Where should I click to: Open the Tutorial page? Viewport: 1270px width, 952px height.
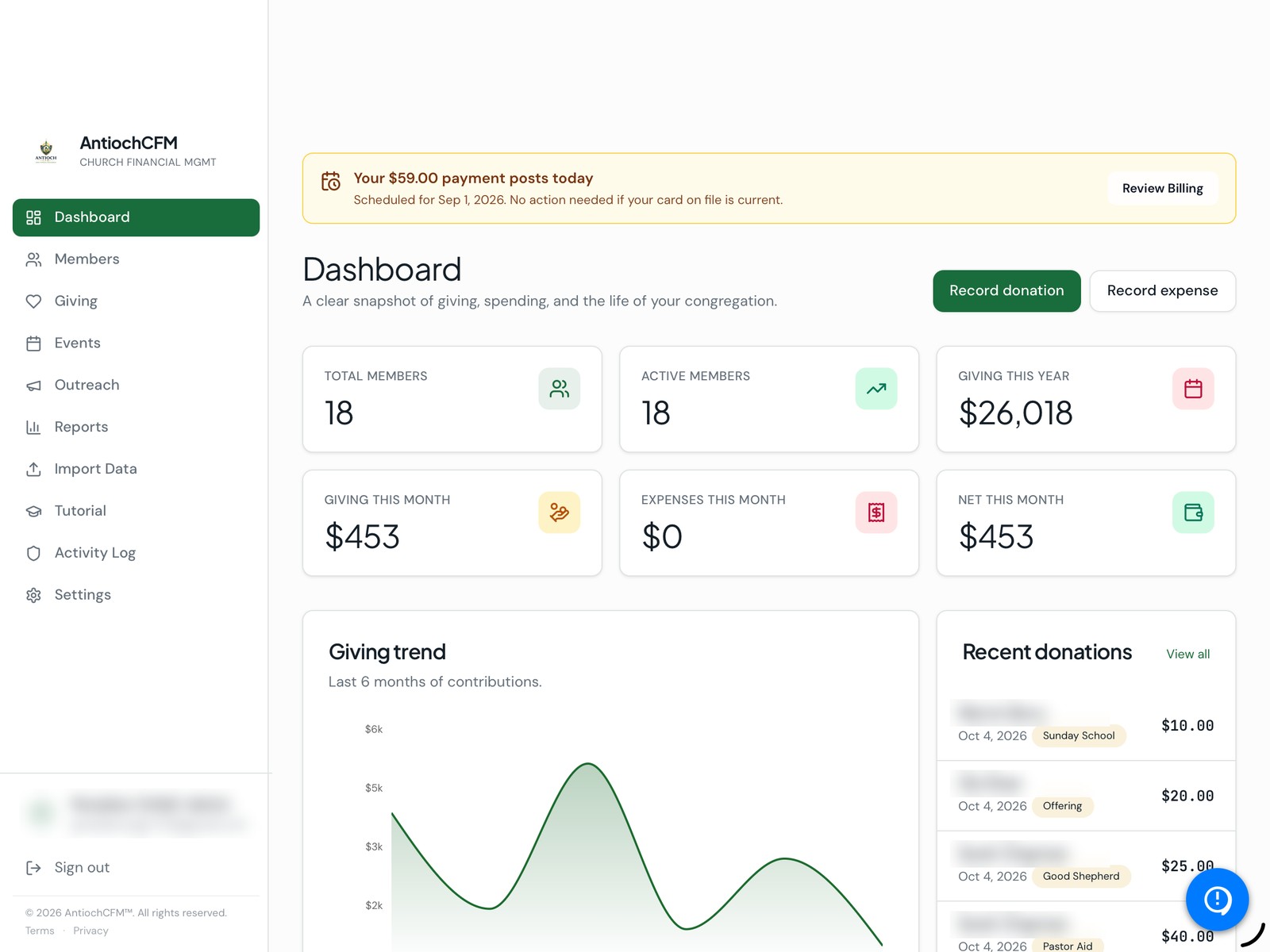137,512
